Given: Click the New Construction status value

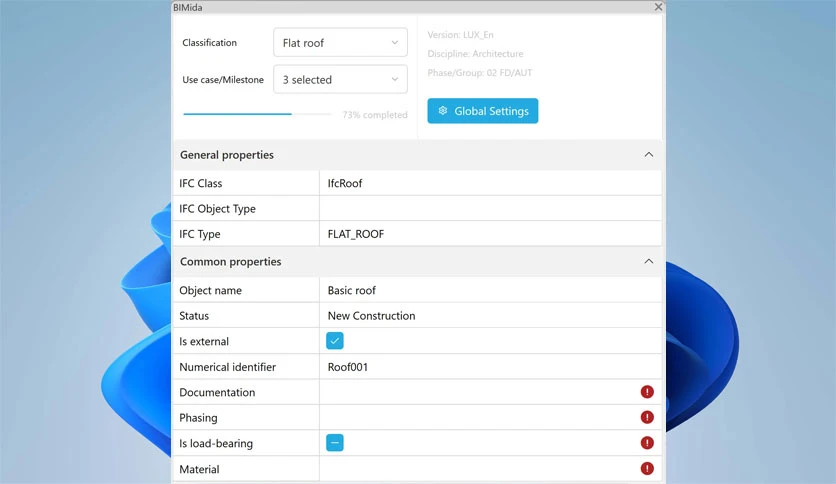Looking at the screenshot, I should pos(491,316).
